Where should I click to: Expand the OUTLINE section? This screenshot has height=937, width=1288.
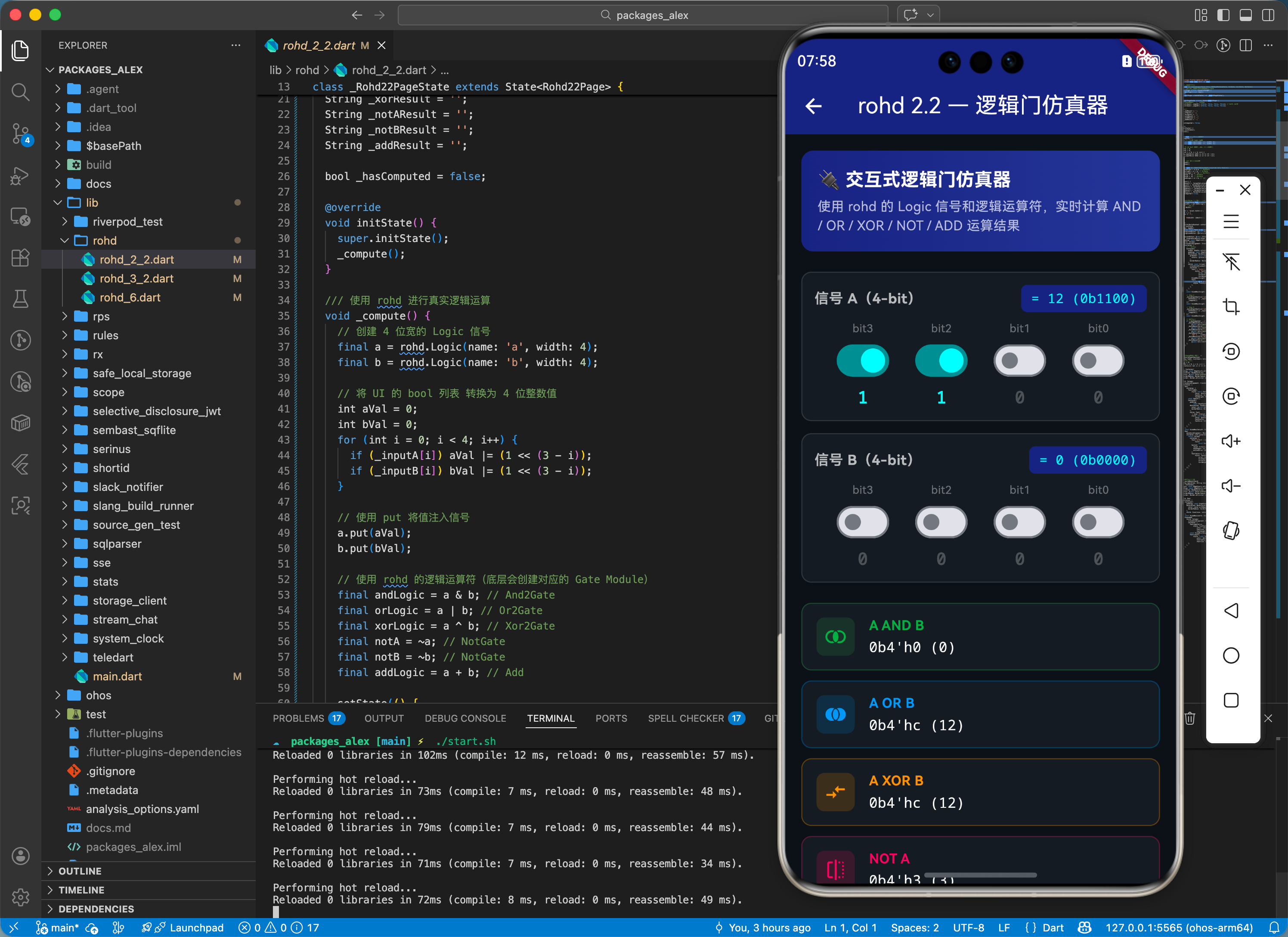[80, 871]
